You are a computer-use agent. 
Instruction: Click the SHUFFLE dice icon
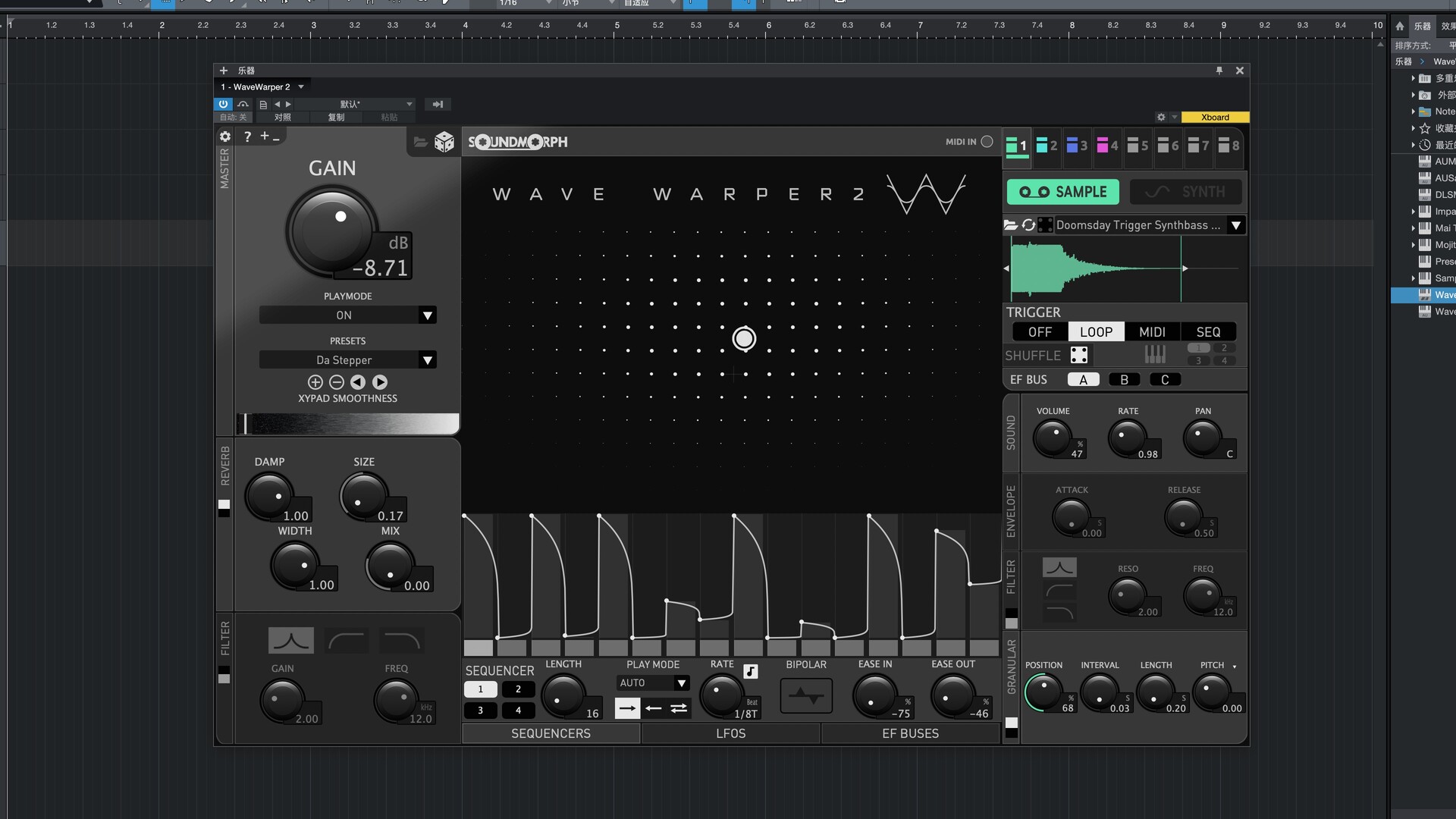pyautogui.click(x=1079, y=355)
